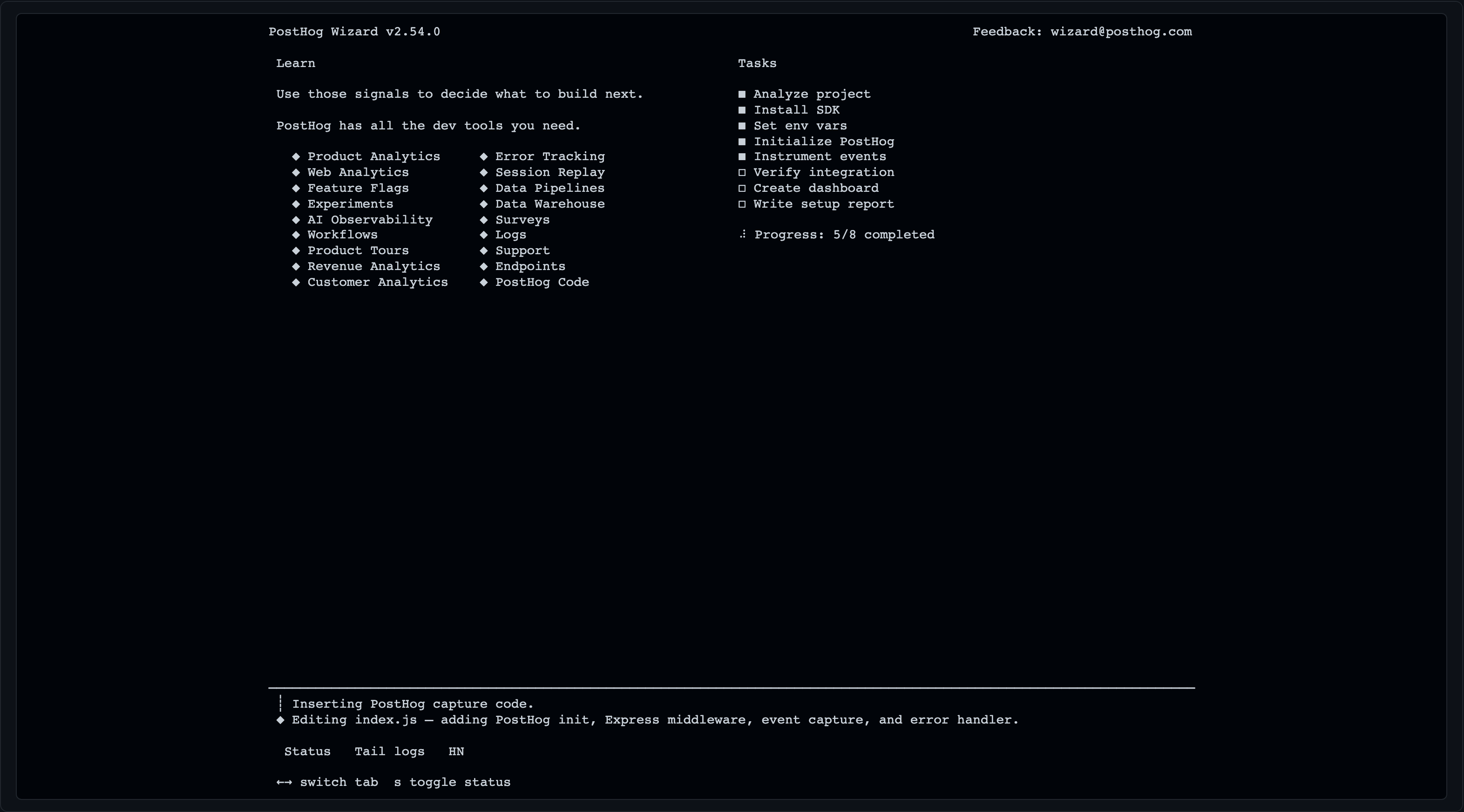Click the diamond bullet beside Endpoints
The height and width of the screenshot is (812, 1464).
pyautogui.click(x=484, y=267)
